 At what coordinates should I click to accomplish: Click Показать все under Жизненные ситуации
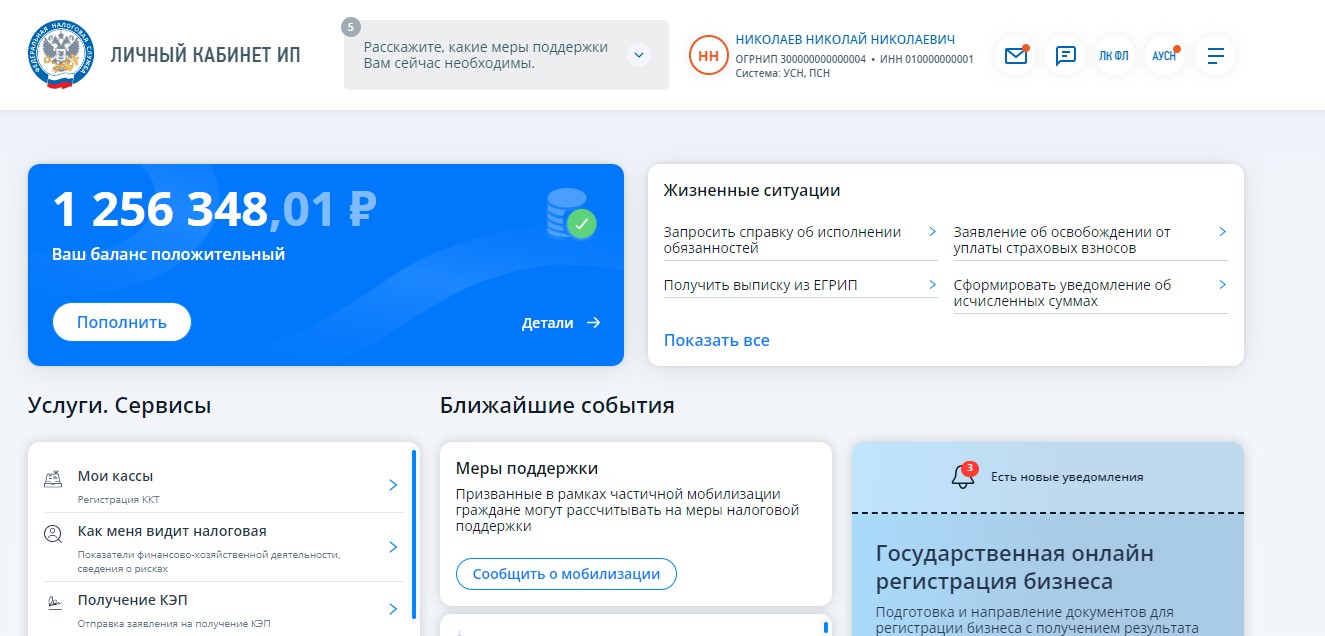(x=716, y=340)
